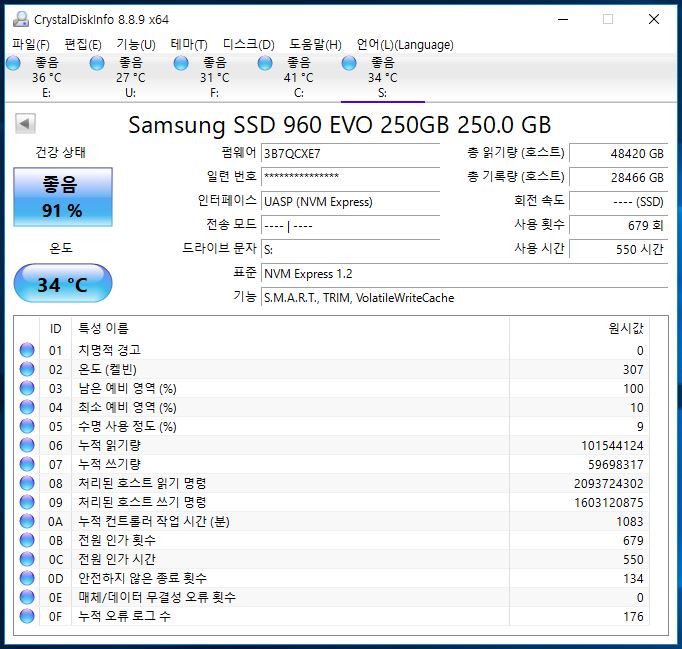Click status orb for attribute 08
Screen dimensions: 682x649
27,483
